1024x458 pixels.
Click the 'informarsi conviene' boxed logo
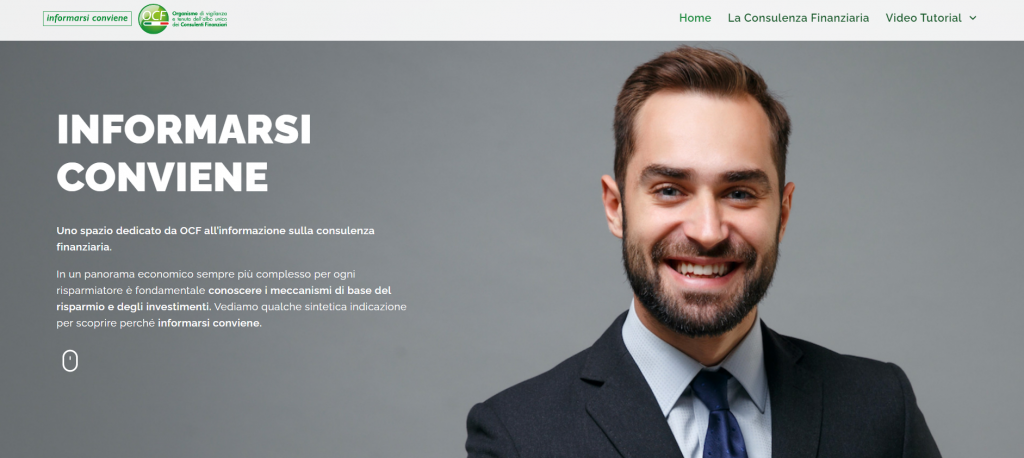(x=88, y=18)
